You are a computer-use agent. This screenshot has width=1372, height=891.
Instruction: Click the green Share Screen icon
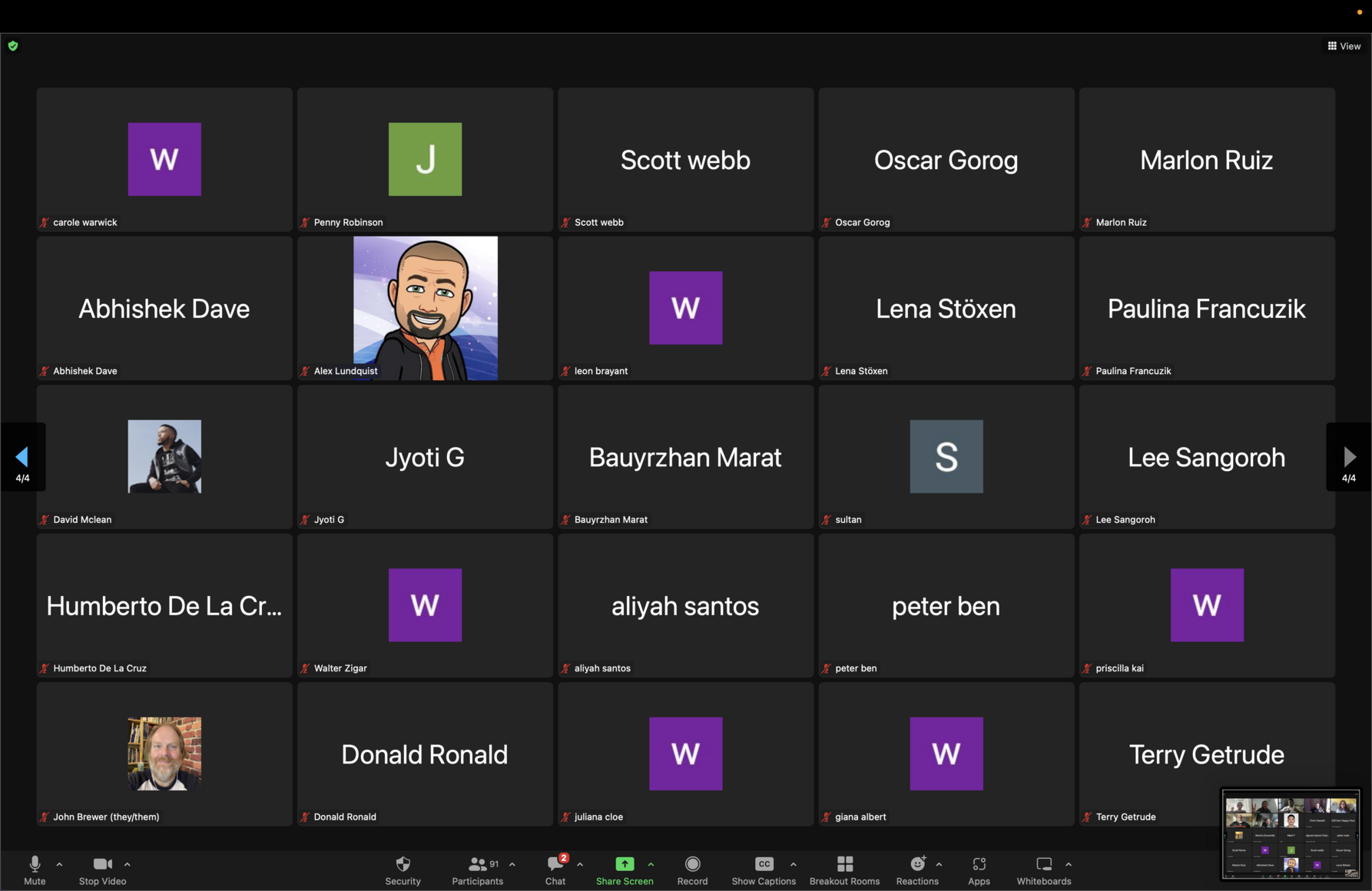click(625, 864)
